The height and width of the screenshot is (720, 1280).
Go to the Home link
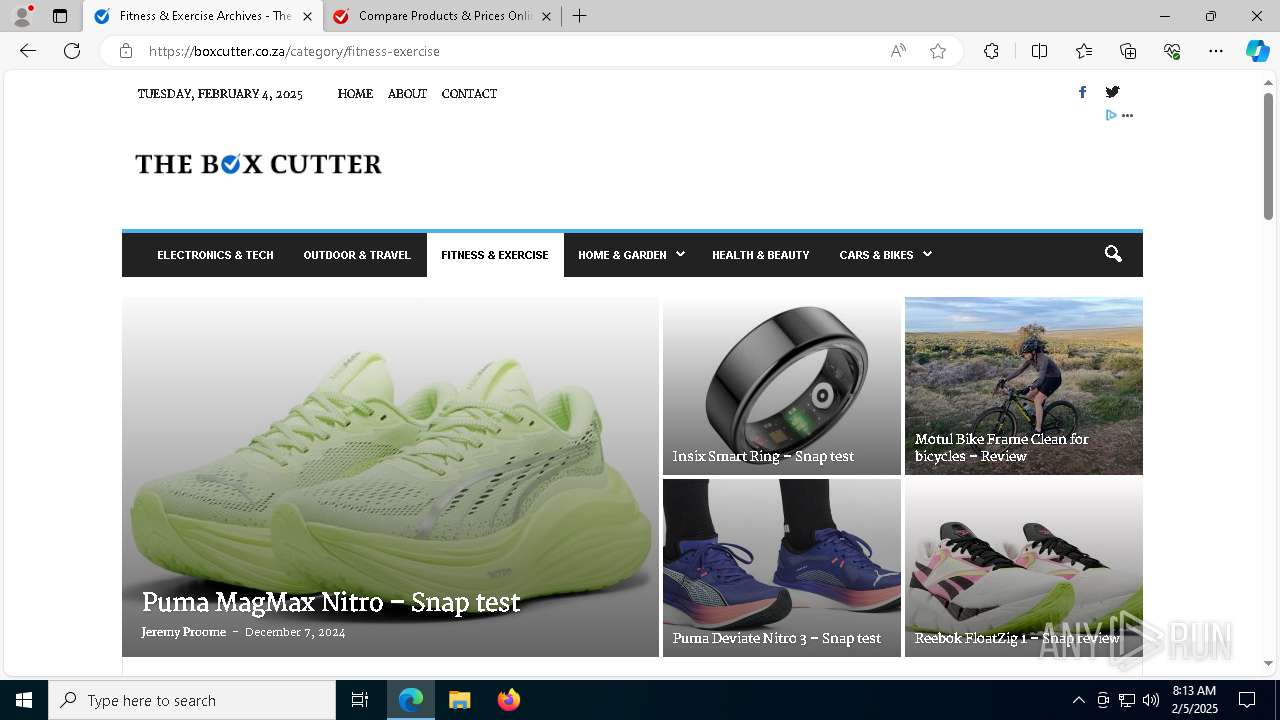pyautogui.click(x=355, y=94)
